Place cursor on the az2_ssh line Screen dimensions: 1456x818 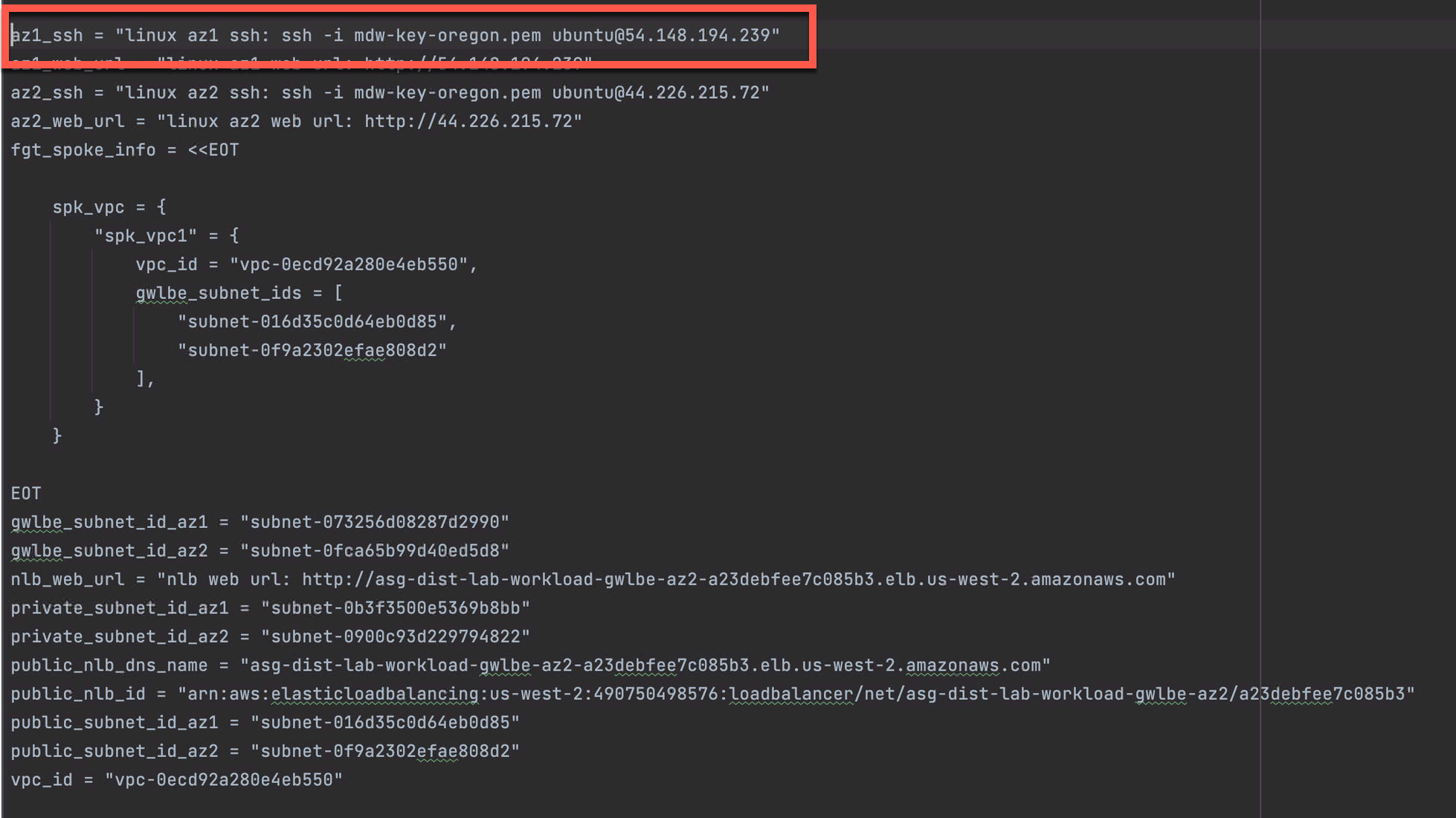[x=390, y=92]
